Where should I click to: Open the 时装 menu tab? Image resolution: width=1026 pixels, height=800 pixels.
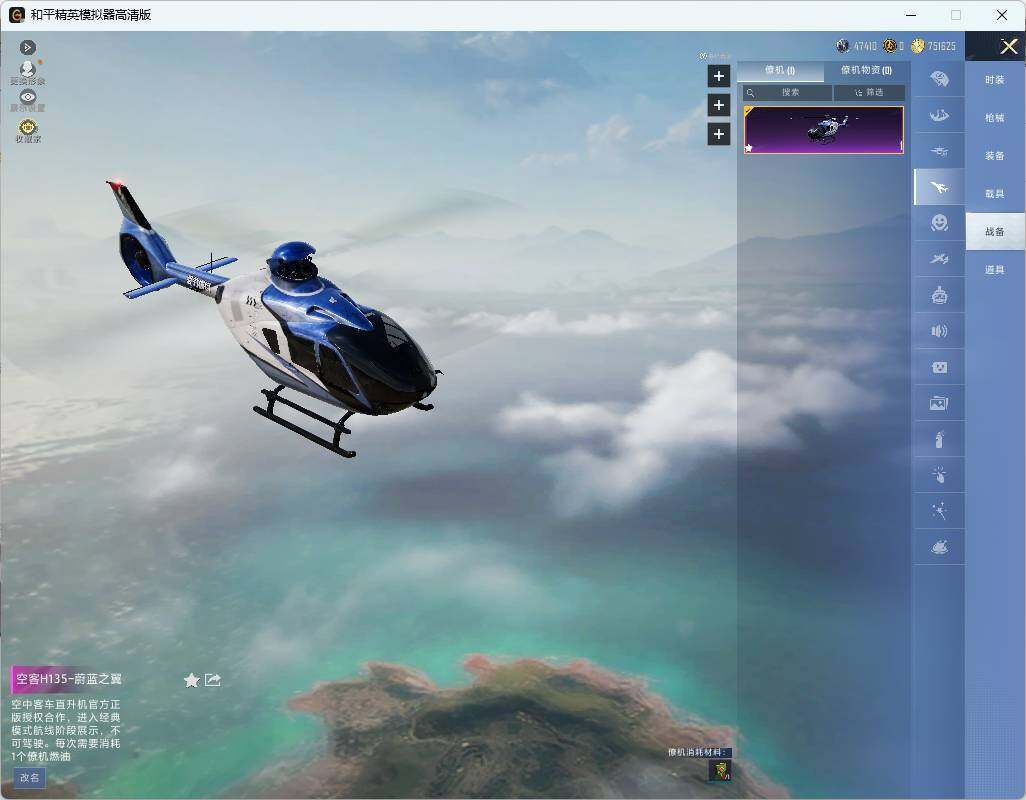[x=995, y=80]
